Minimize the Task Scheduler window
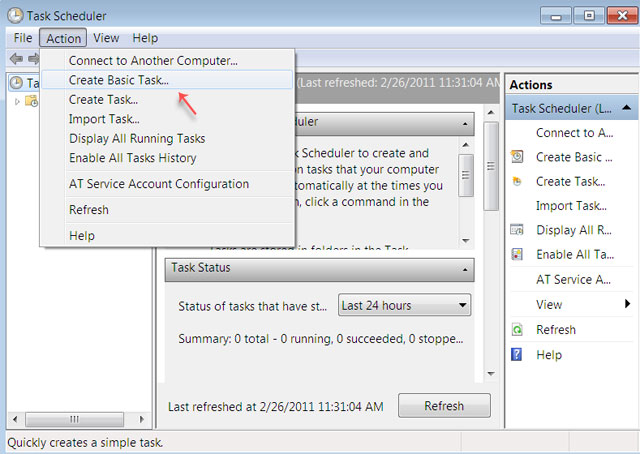The image size is (640, 454). pos(556,16)
